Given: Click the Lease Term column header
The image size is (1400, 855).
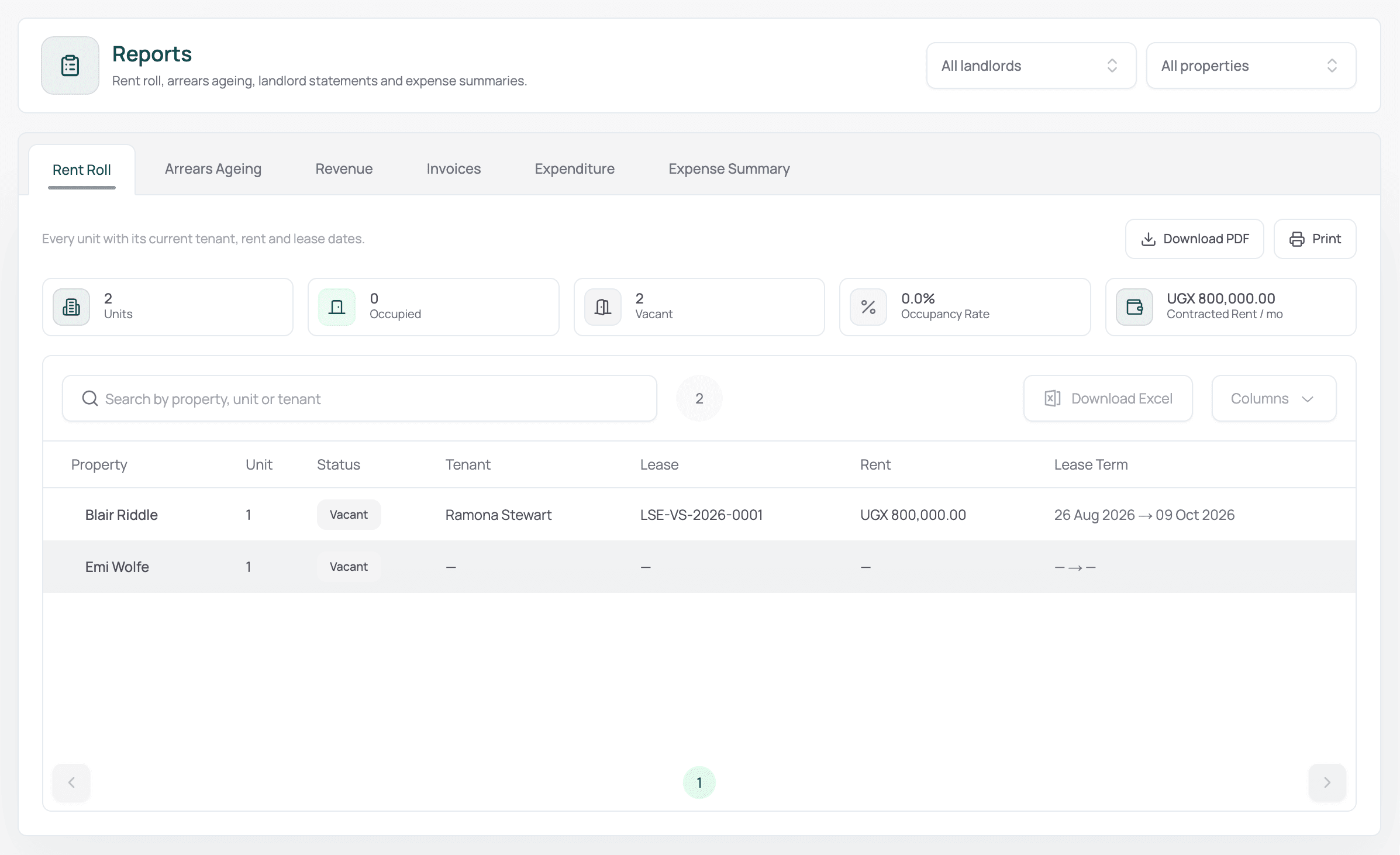Looking at the screenshot, I should click(1091, 465).
